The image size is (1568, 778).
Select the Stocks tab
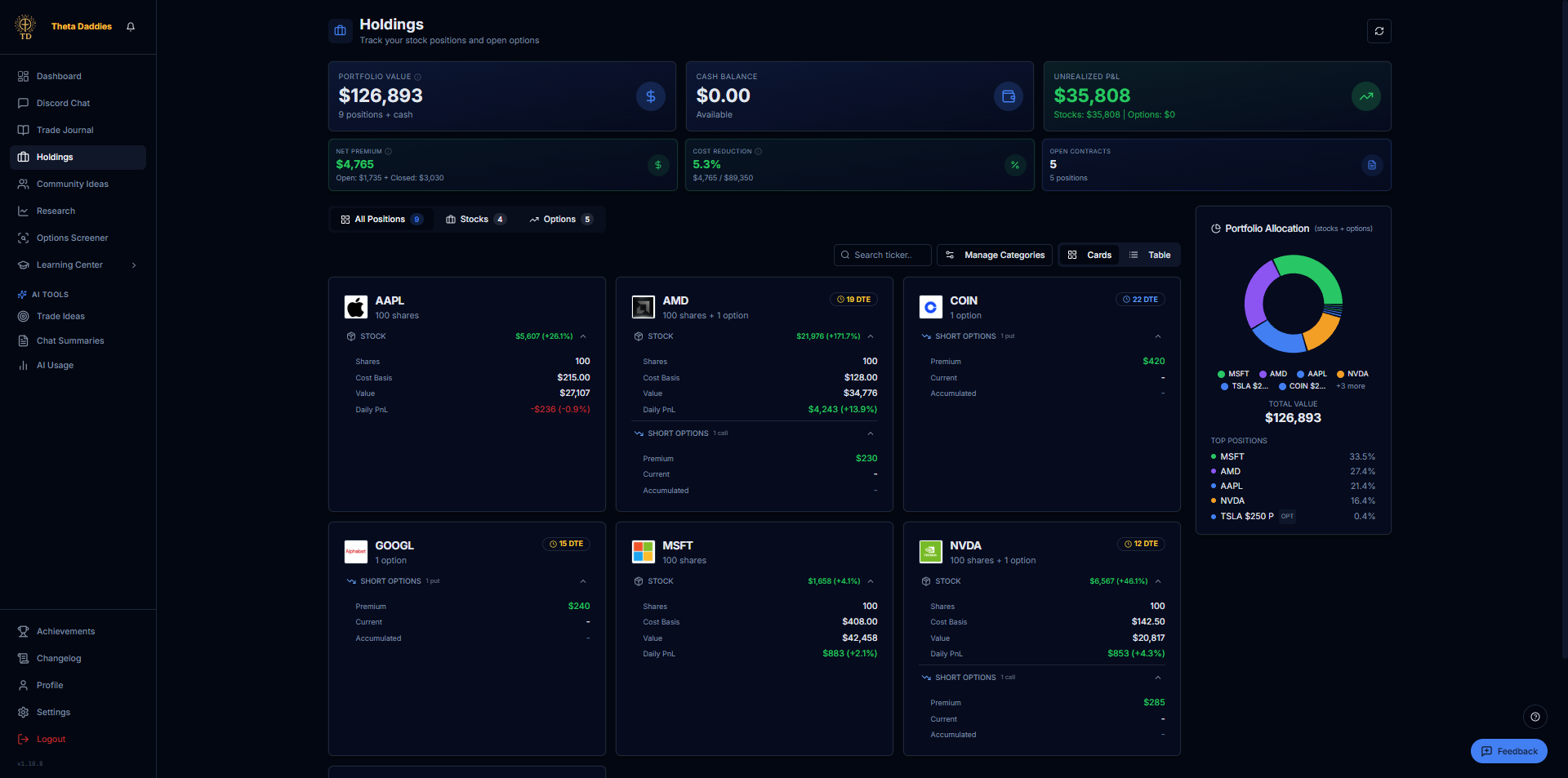coord(476,219)
